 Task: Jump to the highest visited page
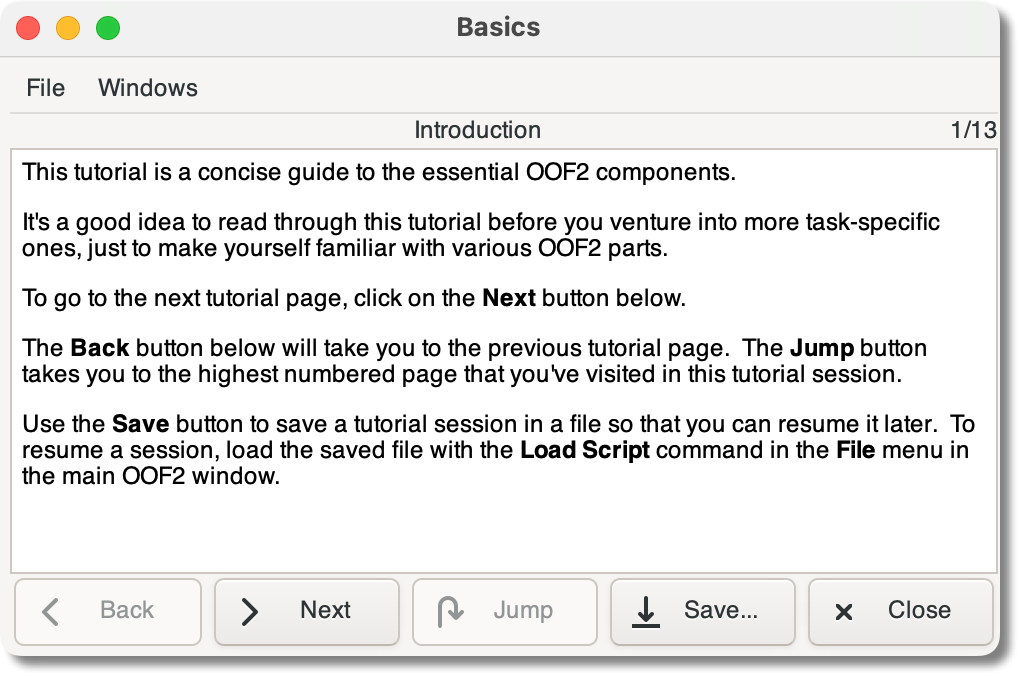click(505, 611)
